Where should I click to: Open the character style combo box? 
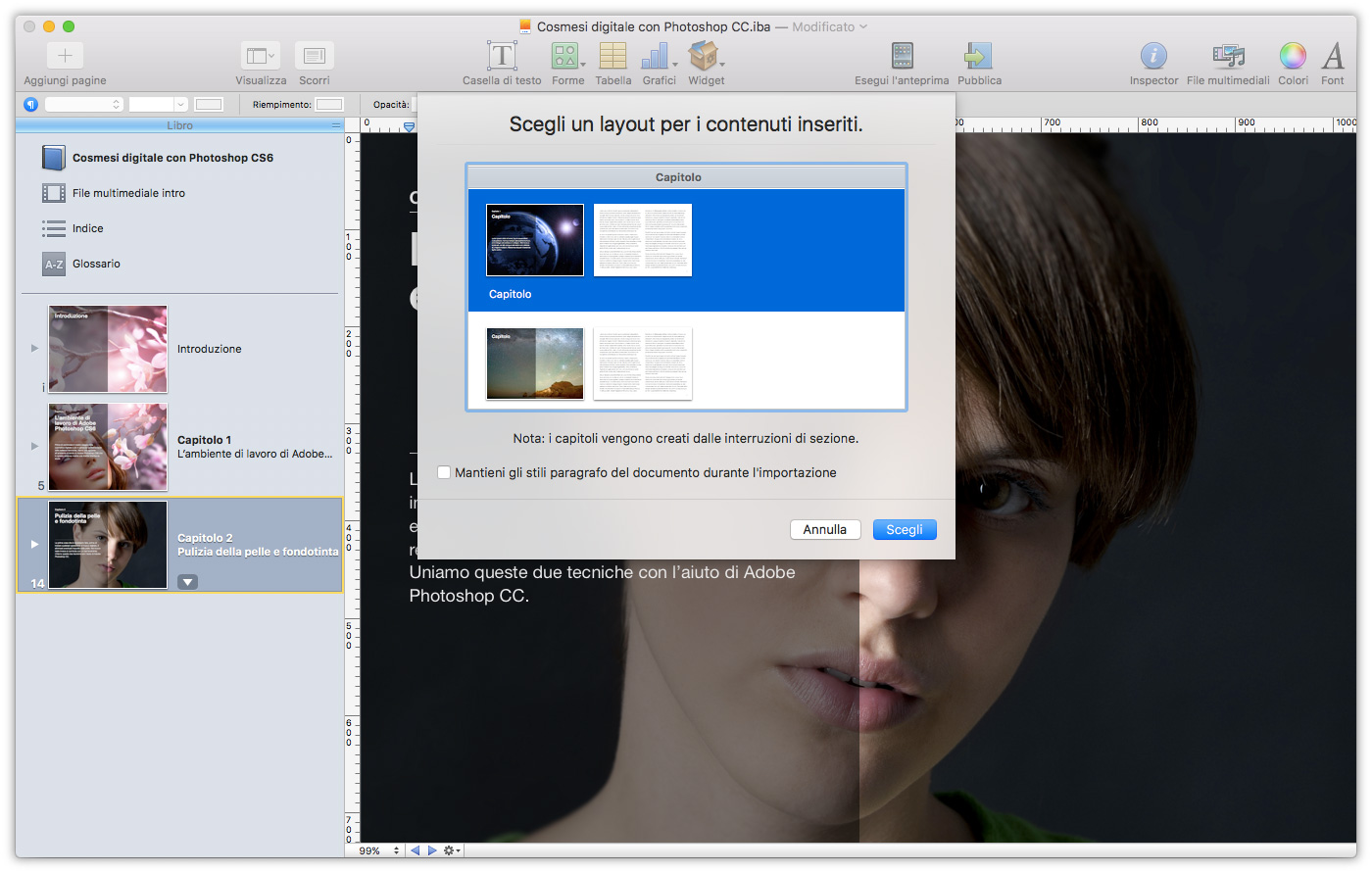pyautogui.click(x=159, y=105)
